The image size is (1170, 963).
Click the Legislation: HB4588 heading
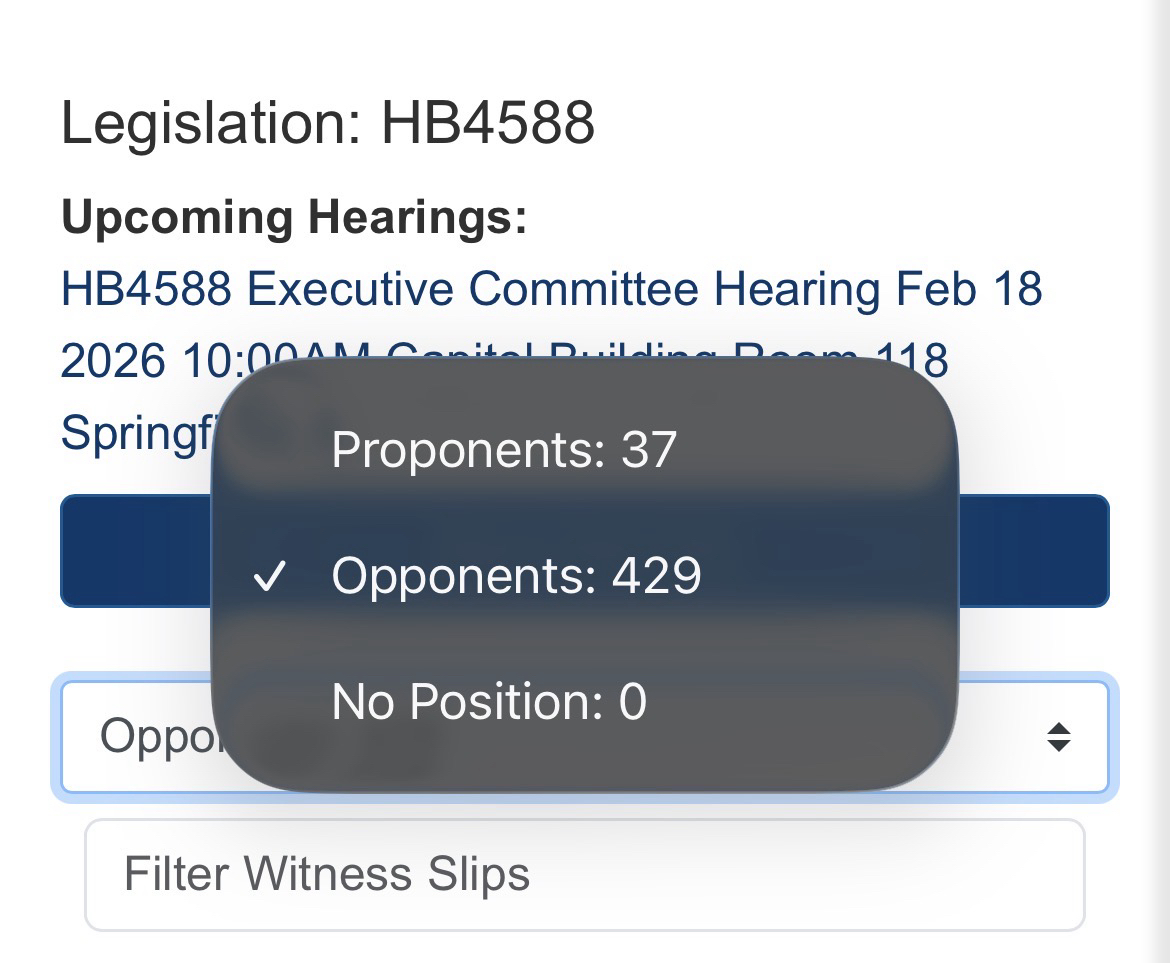click(x=327, y=123)
